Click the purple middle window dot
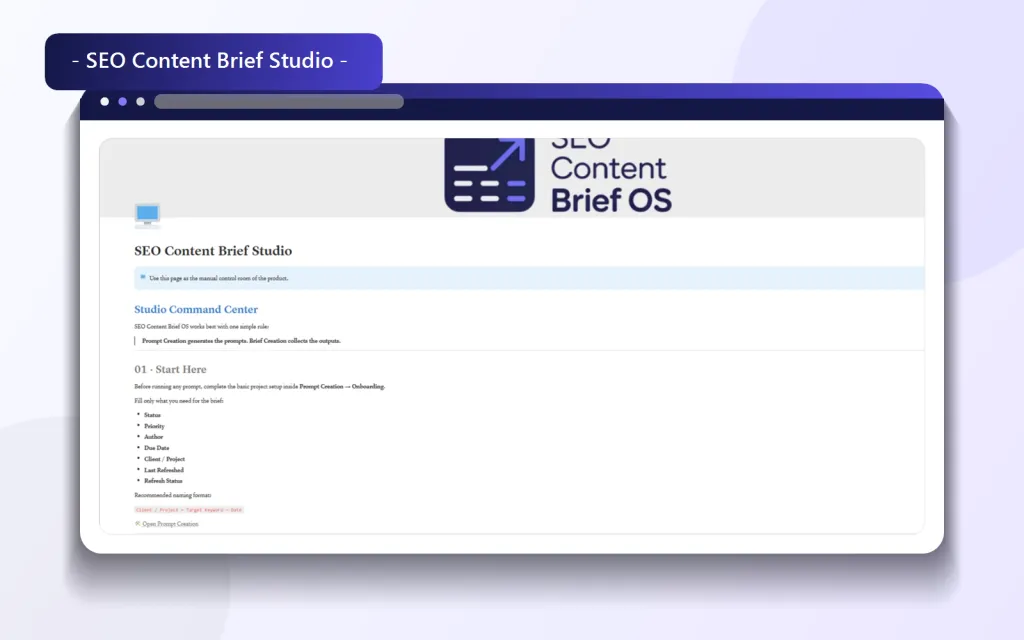This screenshot has height=640, width=1024. (x=122, y=101)
